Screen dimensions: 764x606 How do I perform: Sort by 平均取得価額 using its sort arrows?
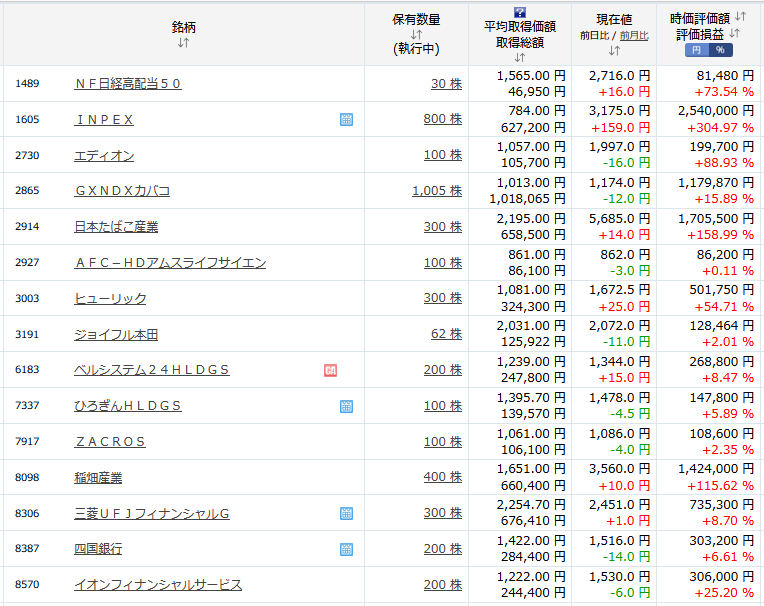click(x=520, y=57)
